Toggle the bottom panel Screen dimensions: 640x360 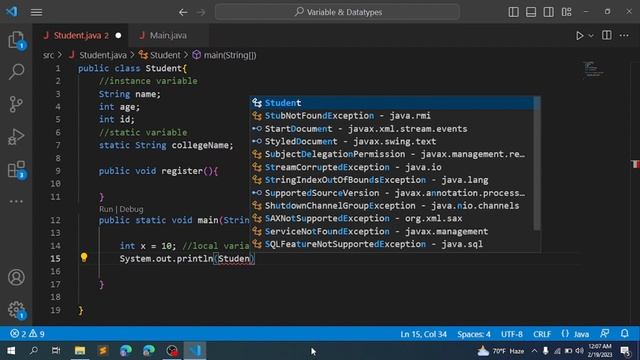click(x=531, y=12)
